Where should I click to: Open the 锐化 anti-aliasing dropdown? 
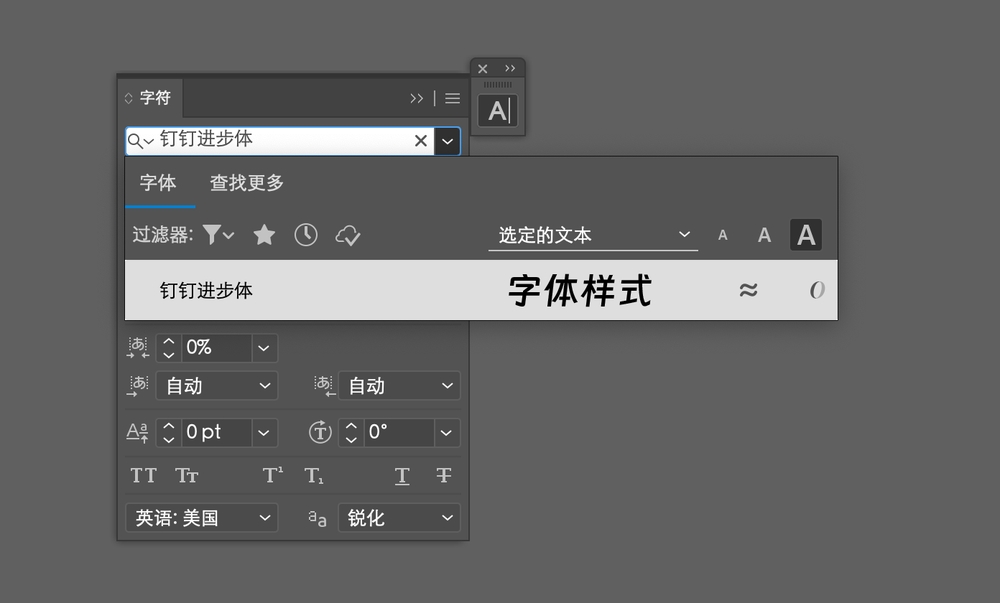[398, 518]
